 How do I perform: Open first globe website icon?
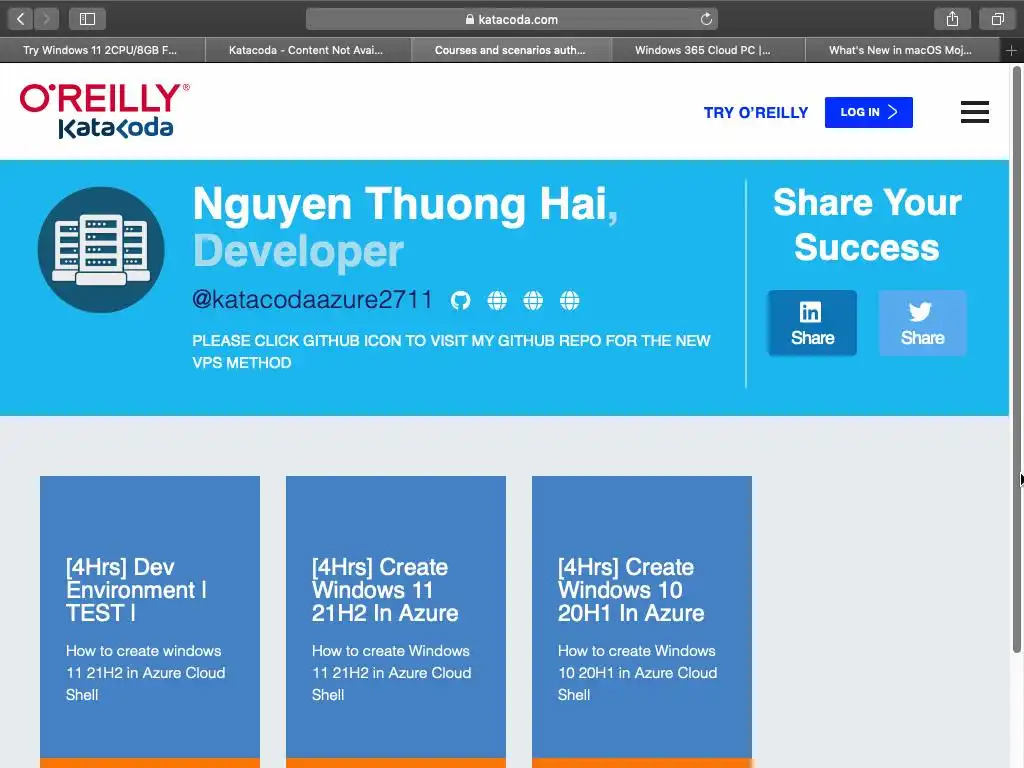coord(497,300)
